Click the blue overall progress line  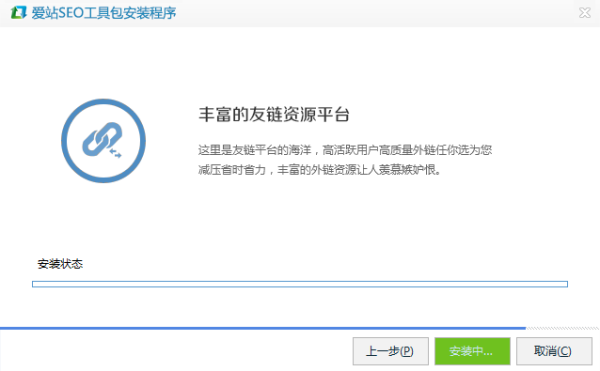[263, 328]
